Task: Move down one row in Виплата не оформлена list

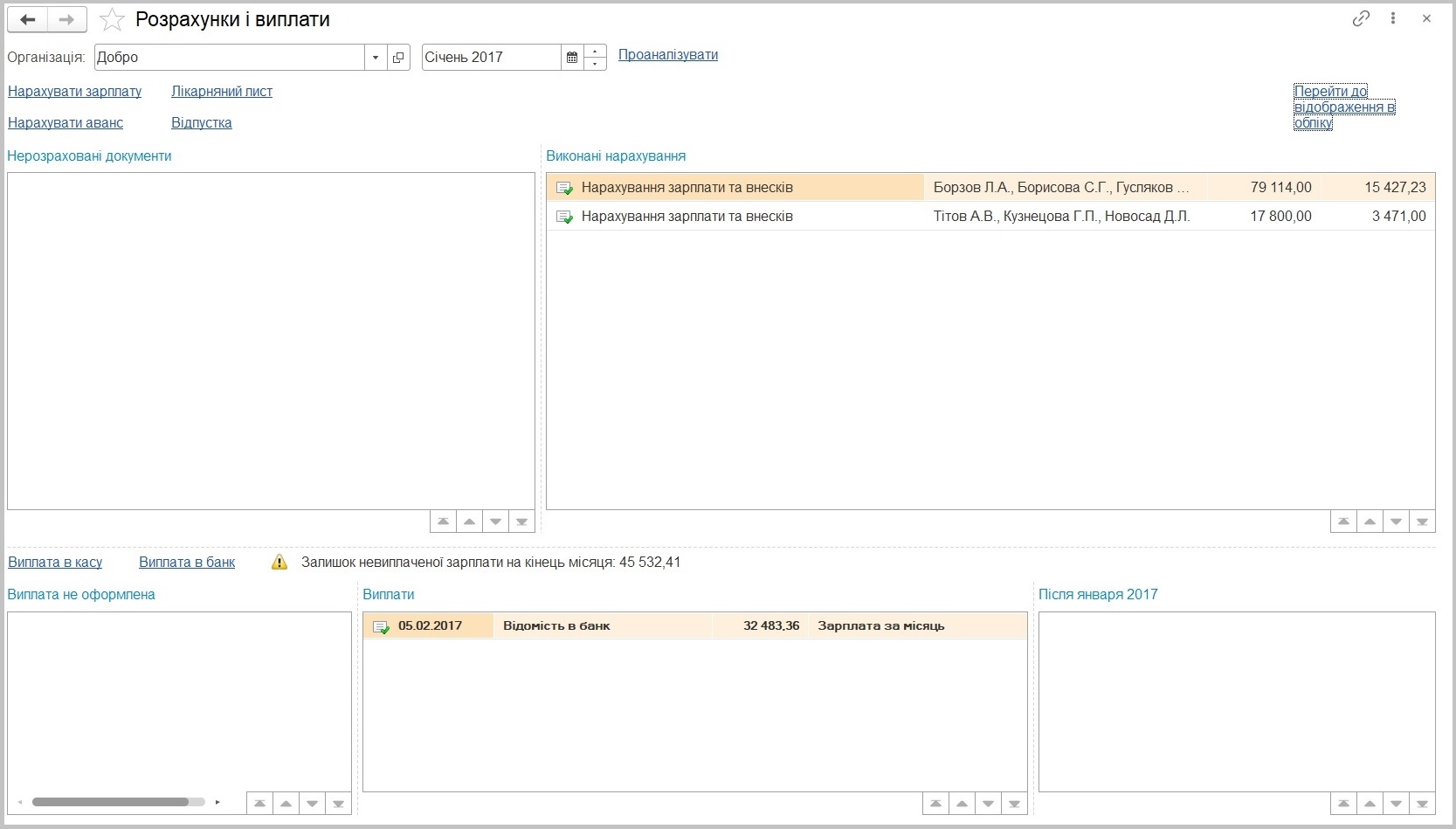Action: [312, 804]
